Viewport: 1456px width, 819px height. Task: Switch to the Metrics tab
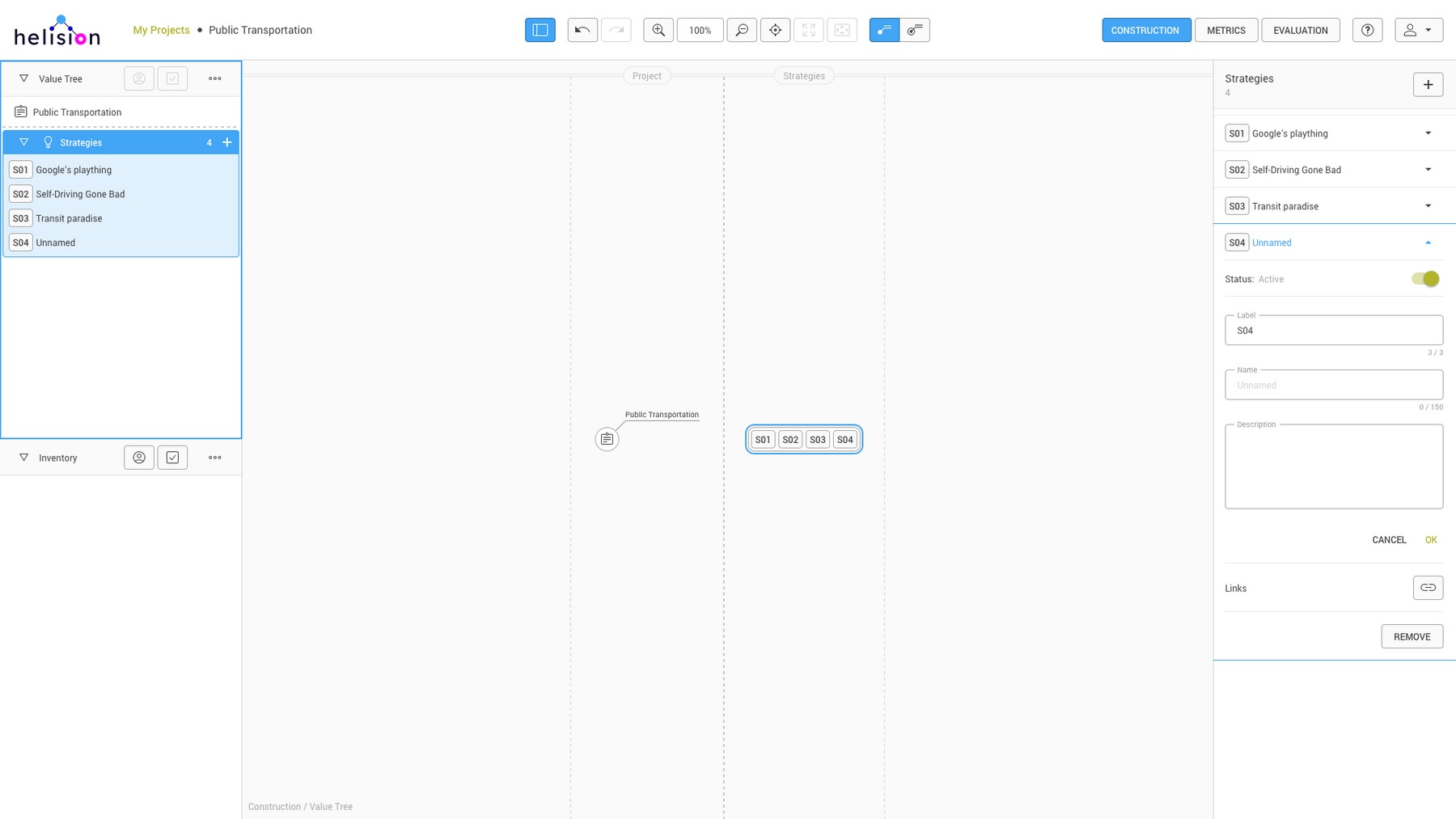[x=1225, y=30]
